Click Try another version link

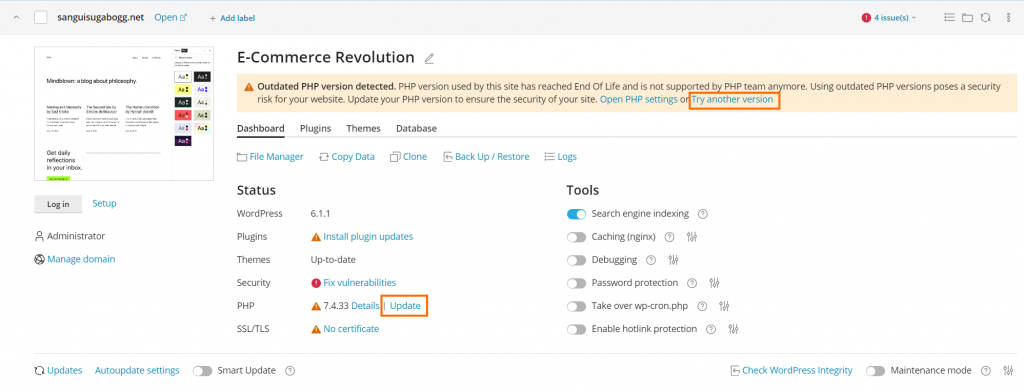click(x=733, y=100)
